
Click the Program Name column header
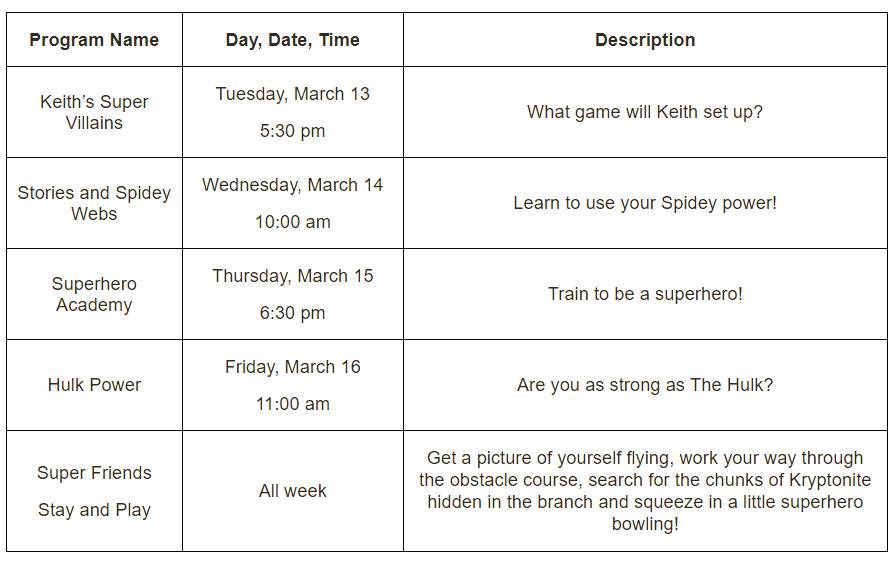coord(94,40)
